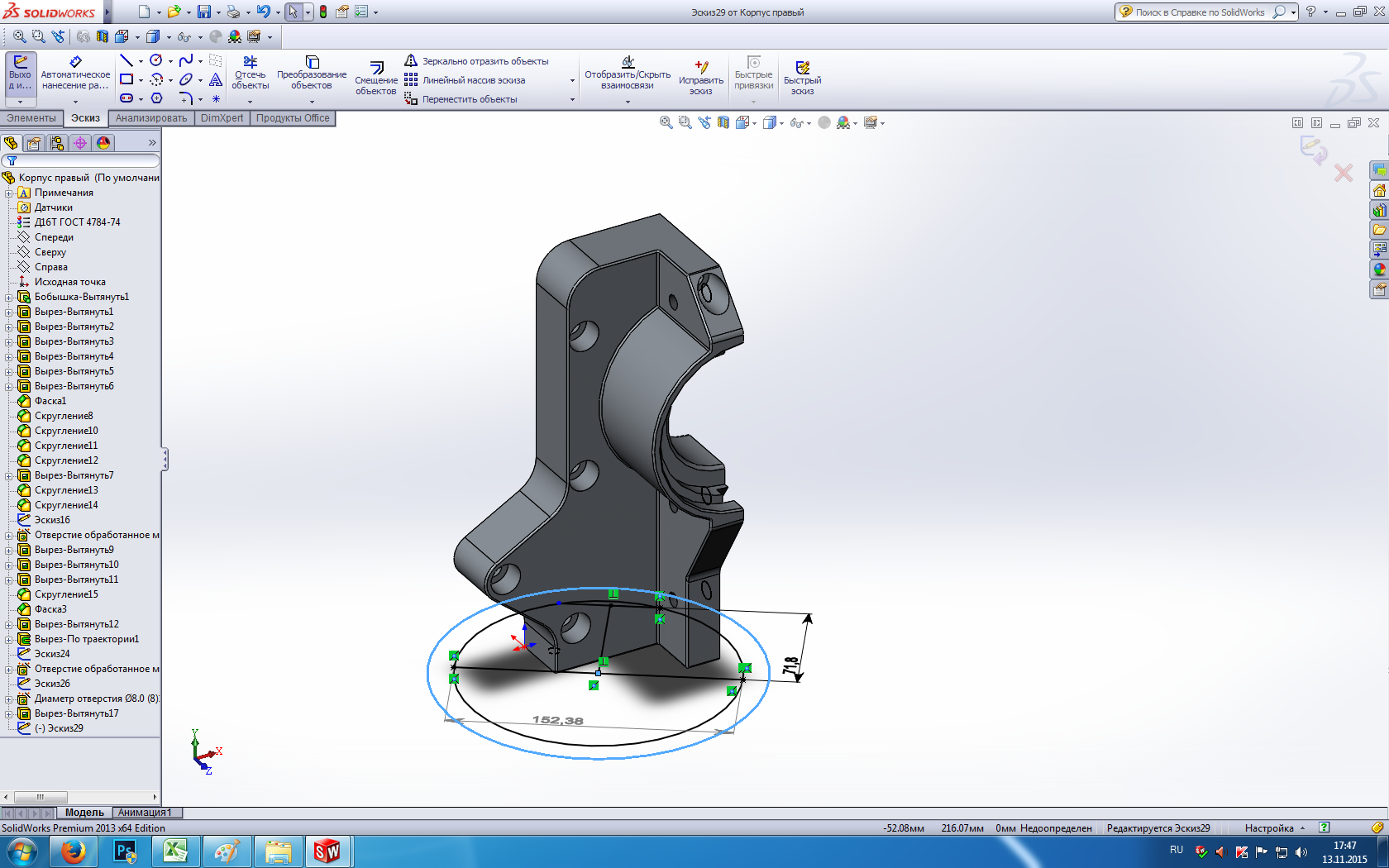
Task: Open Линейный массив эскиза dropdown arrow
Action: pos(572,80)
